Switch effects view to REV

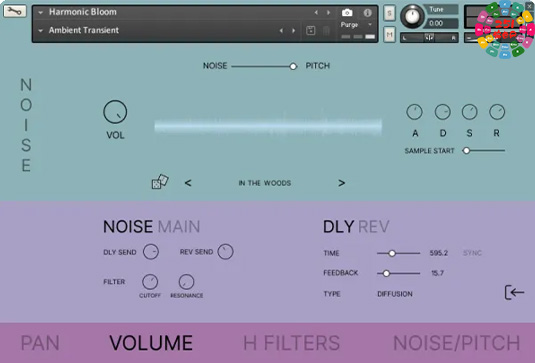coord(374,227)
